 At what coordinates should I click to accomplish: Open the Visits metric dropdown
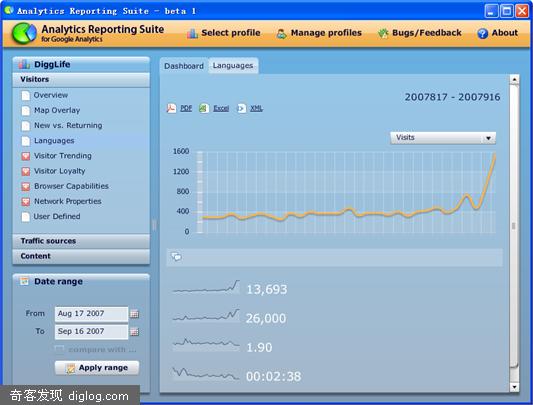pyautogui.click(x=443, y=138)
